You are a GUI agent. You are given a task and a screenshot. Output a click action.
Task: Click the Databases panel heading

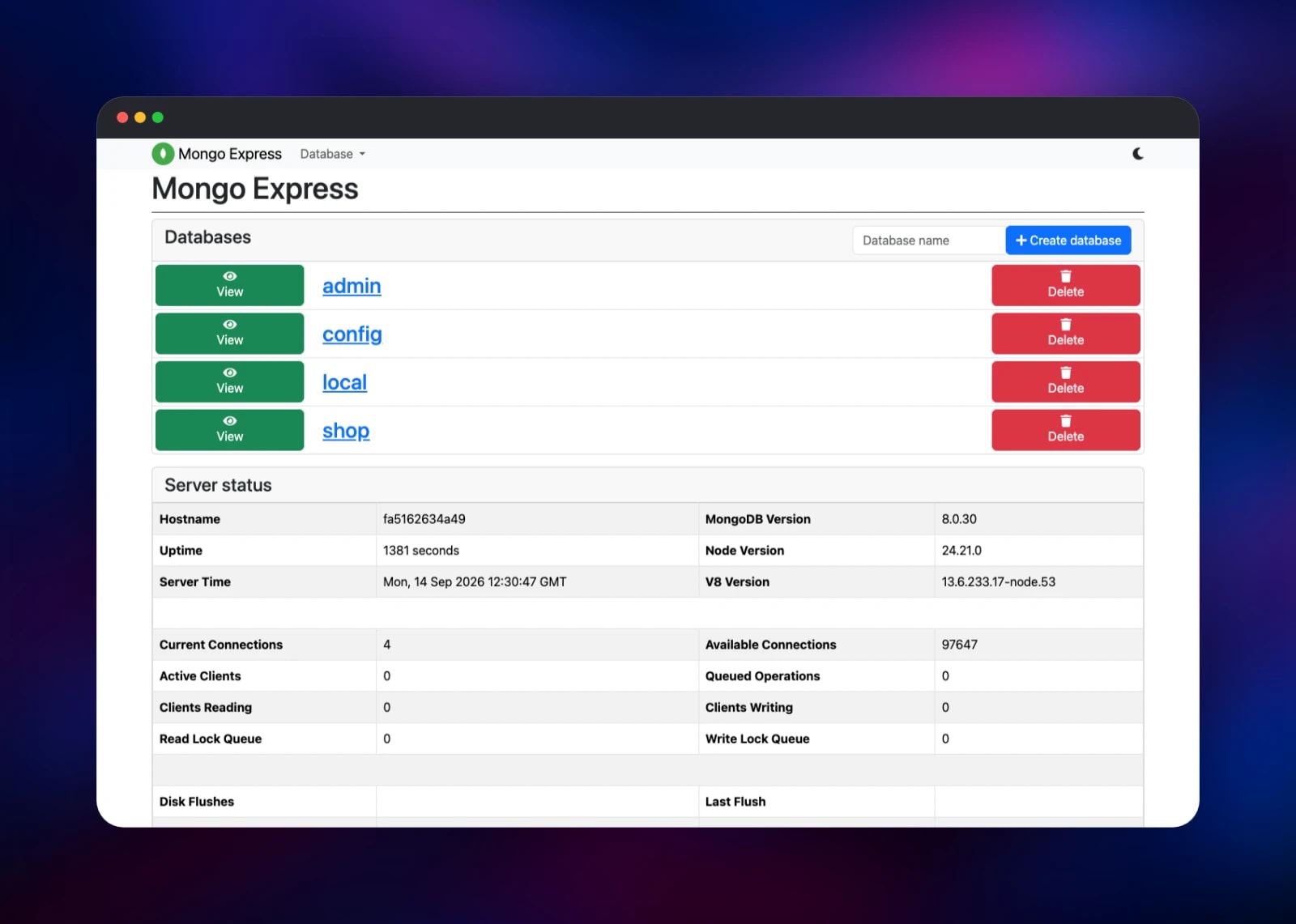click(x=207, y=237)
